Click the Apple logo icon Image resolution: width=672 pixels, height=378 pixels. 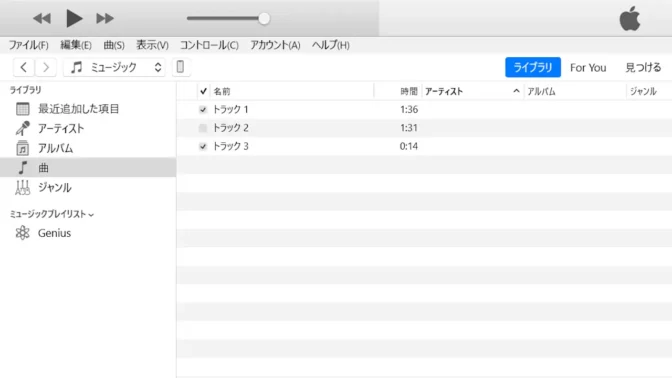coord(630,18)
